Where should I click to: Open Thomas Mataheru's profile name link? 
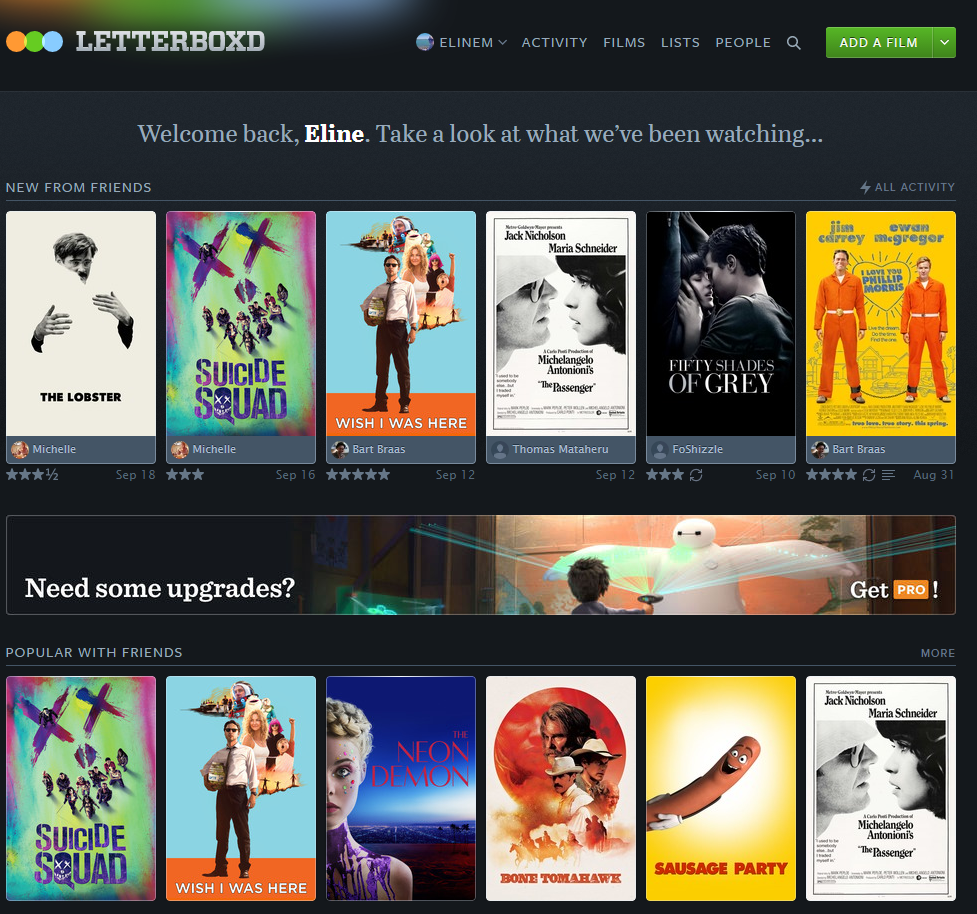click(561, 449)
